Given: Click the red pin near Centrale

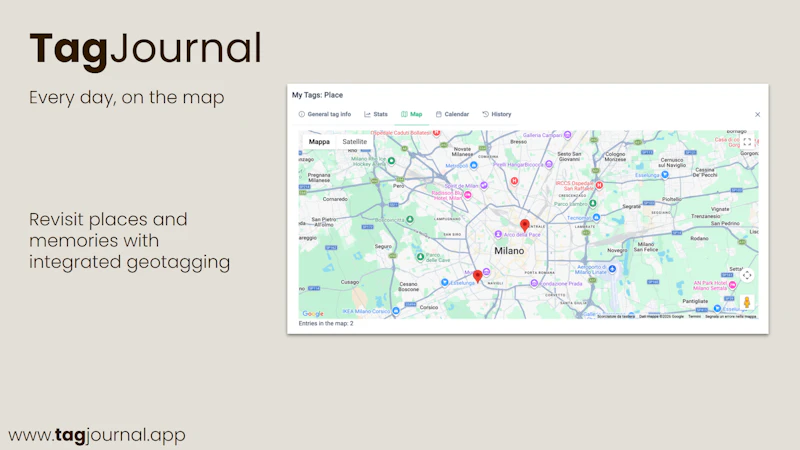Looking at the screenshot, I should (x=524, y=225).
